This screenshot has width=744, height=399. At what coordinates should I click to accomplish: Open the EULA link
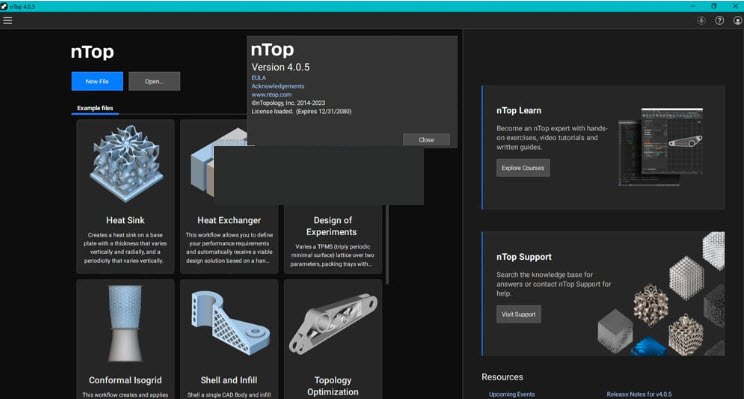tap(259, 78)
